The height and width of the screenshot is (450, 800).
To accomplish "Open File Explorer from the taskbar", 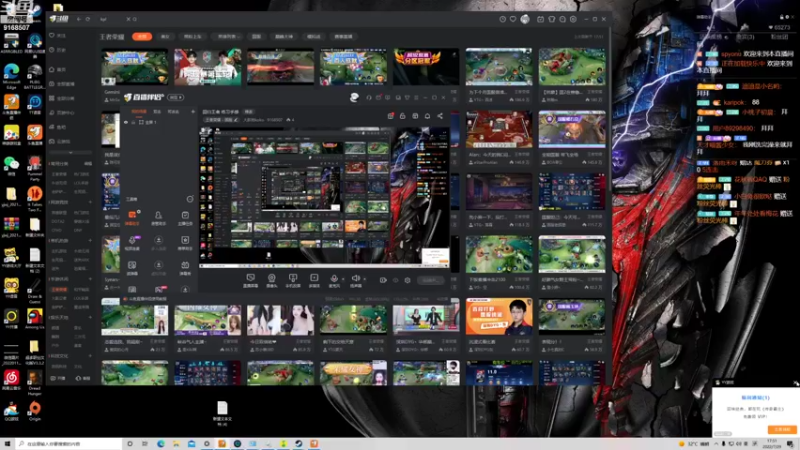I will pyautogui.click(x=176, y=444).
